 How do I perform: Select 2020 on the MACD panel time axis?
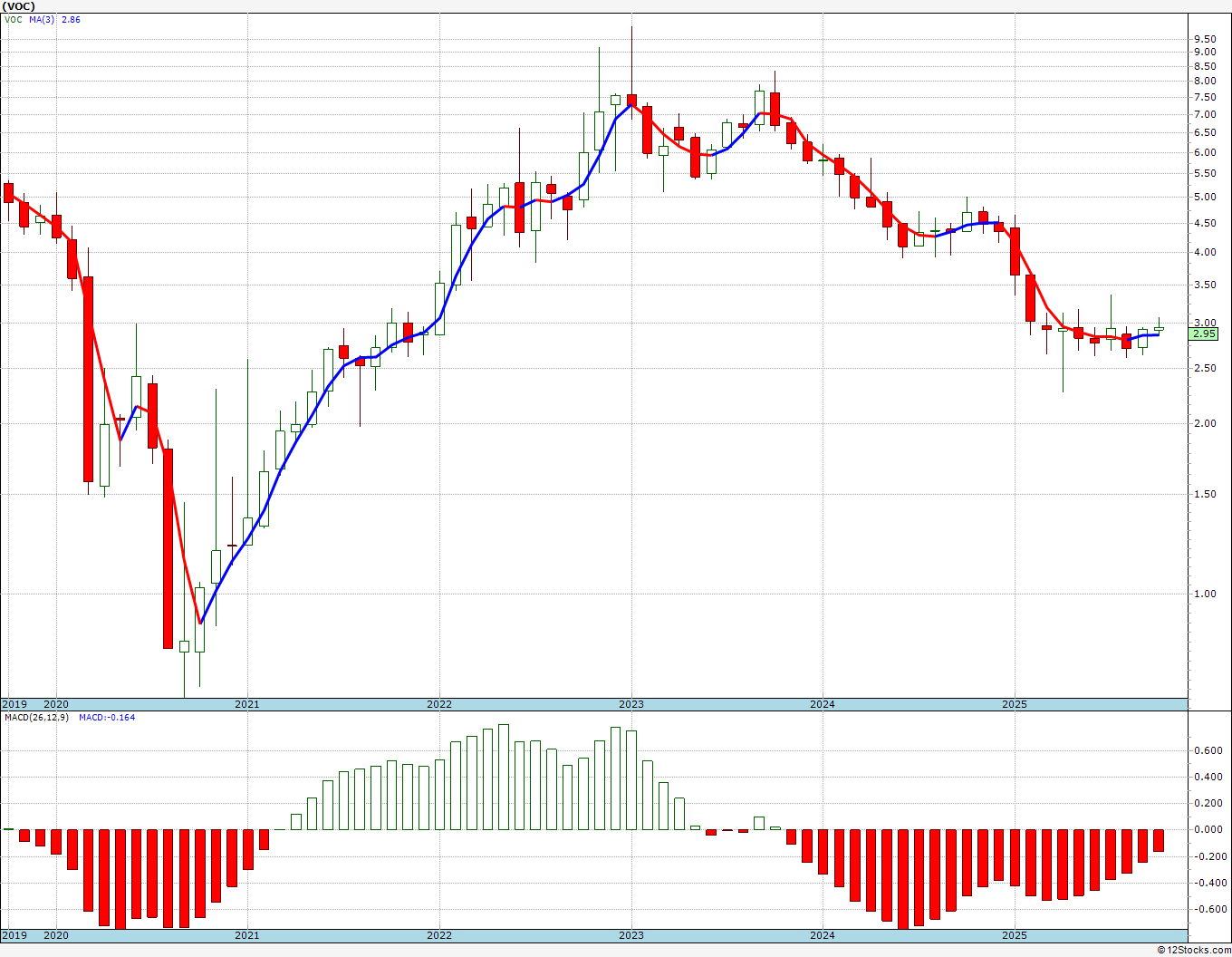point(56,935)
